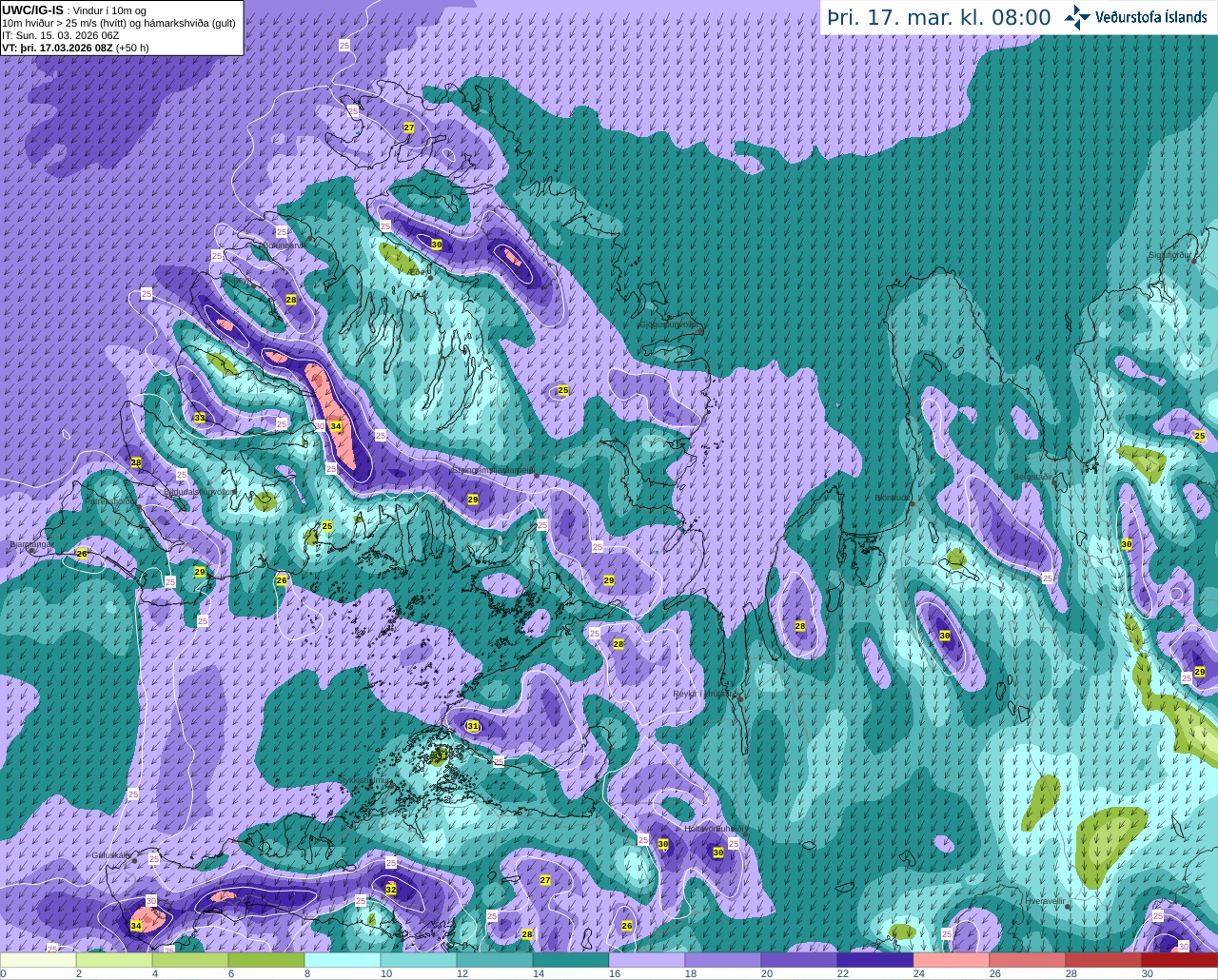Pick the dark red above-30 m/s legend swatch

[x=1180, y=961]
